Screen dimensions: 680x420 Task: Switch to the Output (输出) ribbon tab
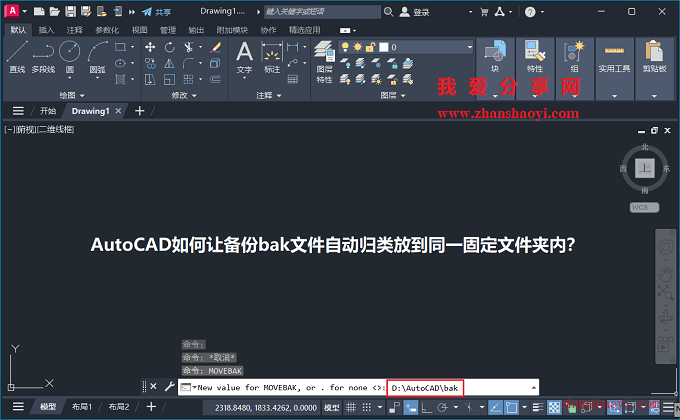pyautogui.click(x=196, y=30)
